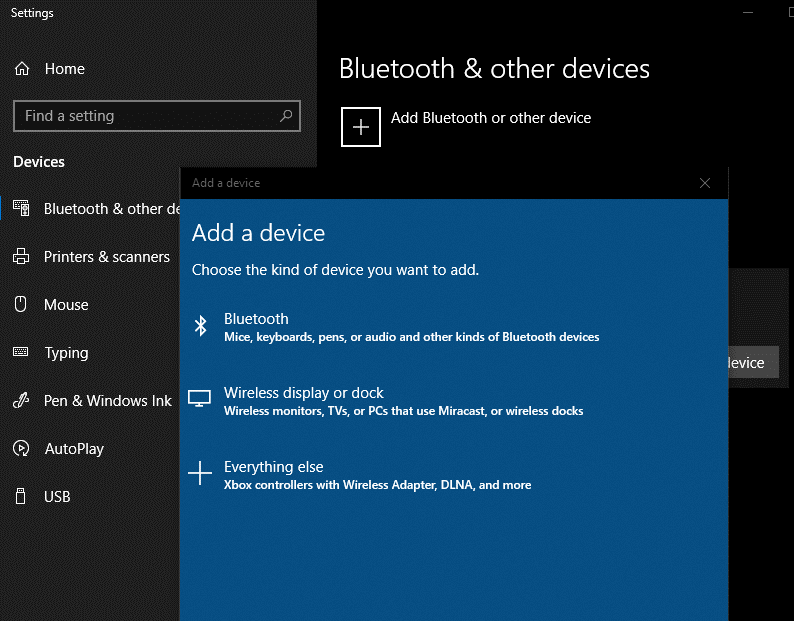Click the Bluetooth symbol icon in dialog
794x621 pixels.
pyautogui.click(x=201, y=326)
